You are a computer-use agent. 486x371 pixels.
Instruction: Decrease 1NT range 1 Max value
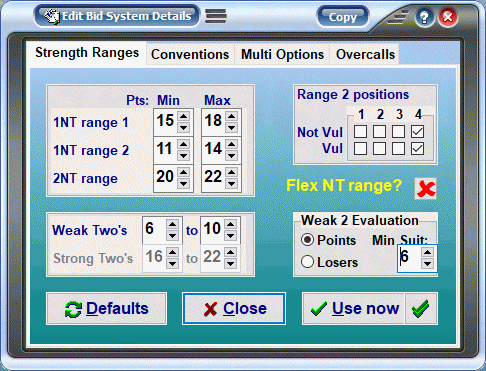pyautogui.click(x=231, y=127)
